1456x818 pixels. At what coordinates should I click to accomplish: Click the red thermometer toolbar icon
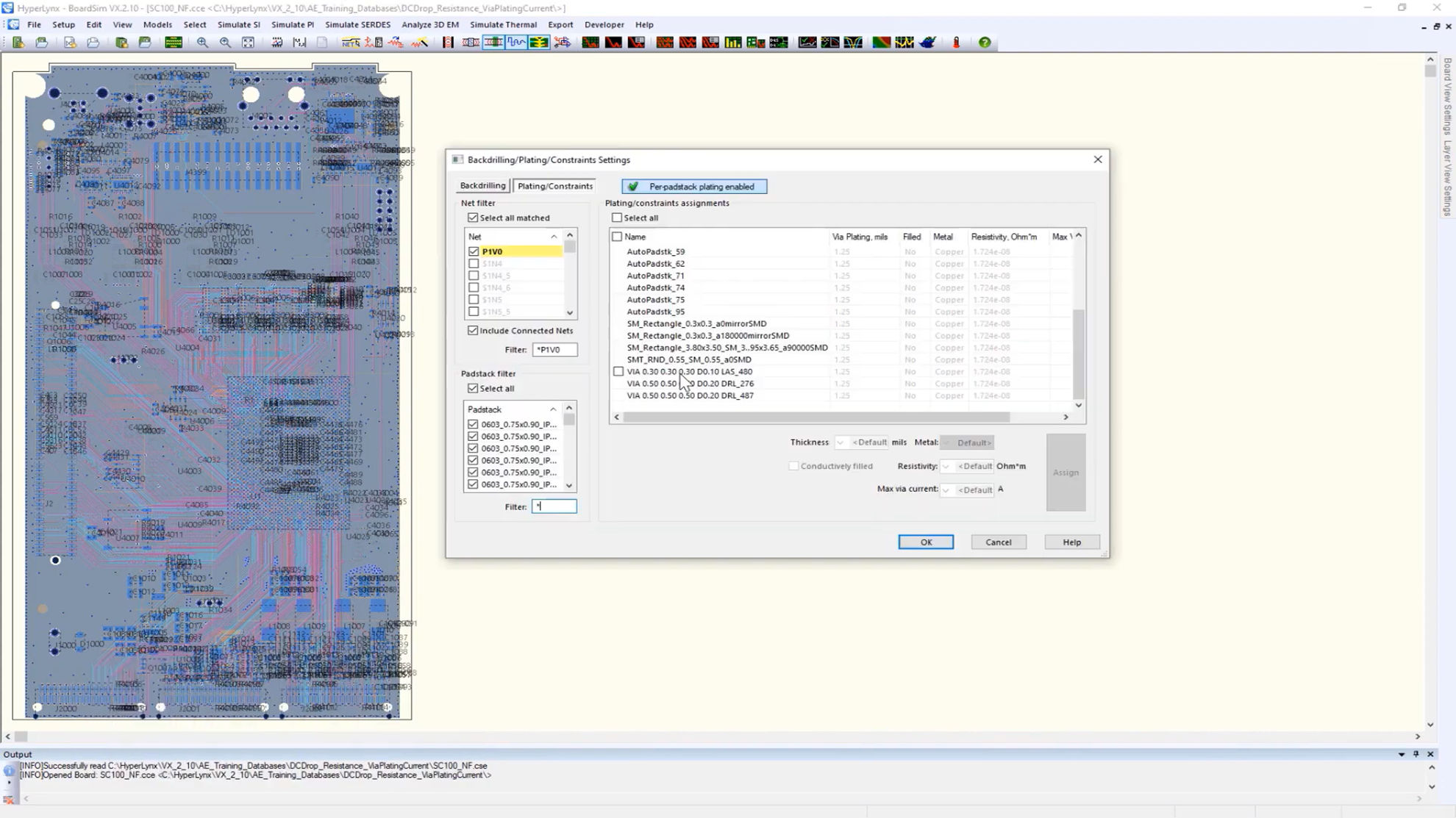pyautogui.click(x=957, y=43)
